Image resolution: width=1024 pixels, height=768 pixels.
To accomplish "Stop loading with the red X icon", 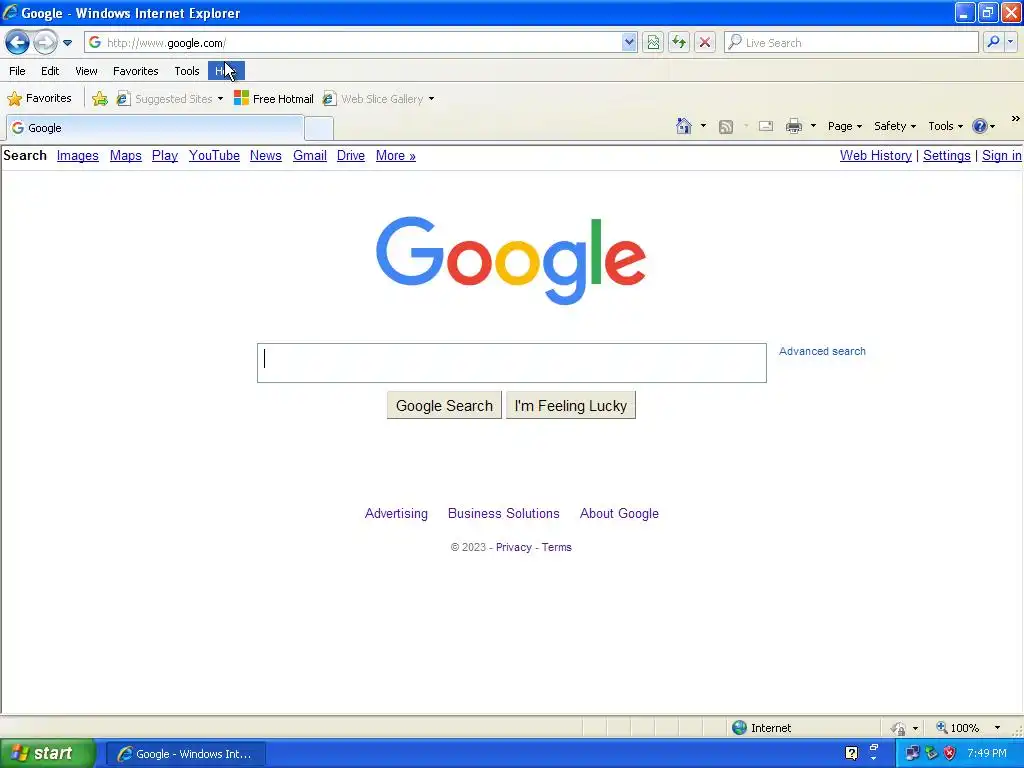I will pyautogui.click(x=705, y=42).
